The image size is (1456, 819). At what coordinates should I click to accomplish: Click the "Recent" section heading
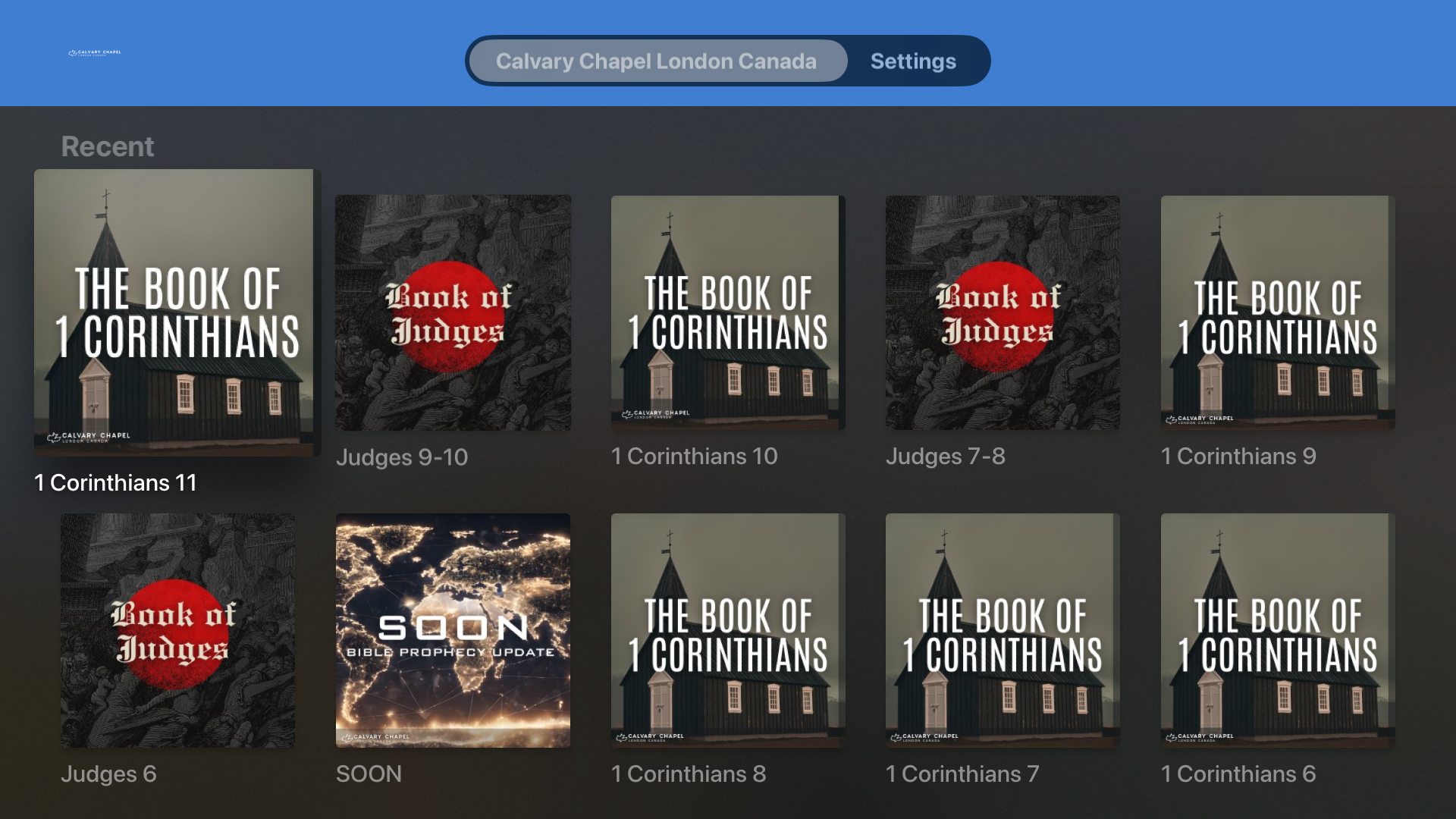coord(108,146)
